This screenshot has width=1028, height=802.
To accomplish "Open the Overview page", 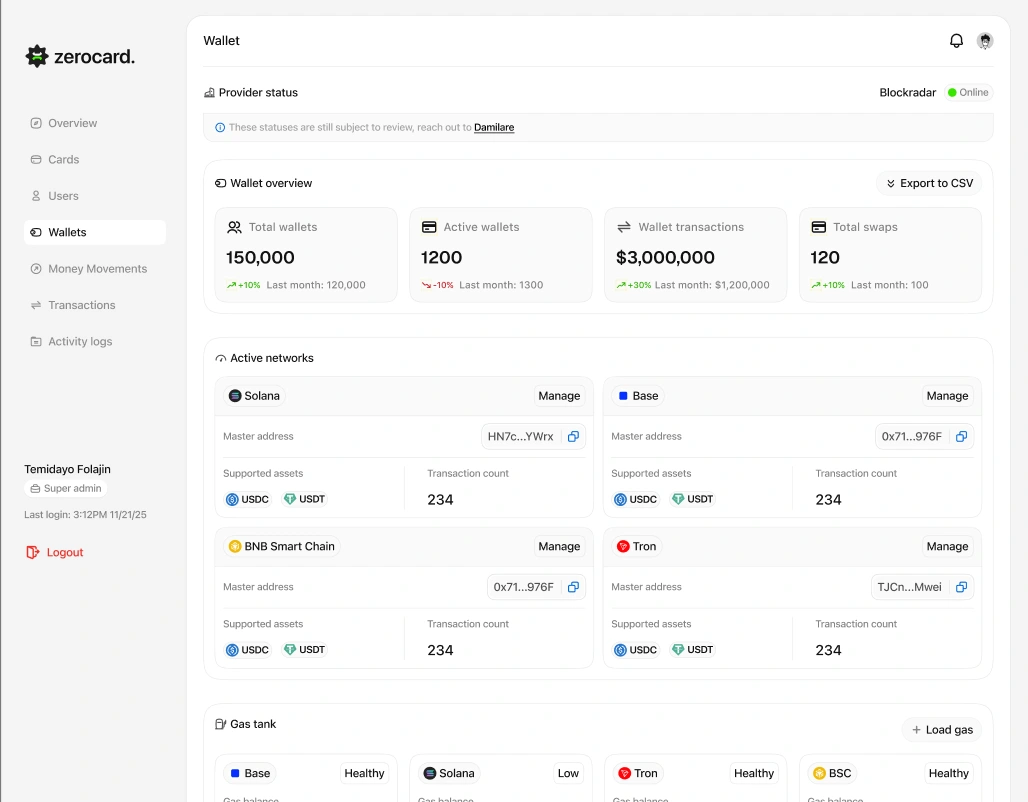I will click(94, 123).
